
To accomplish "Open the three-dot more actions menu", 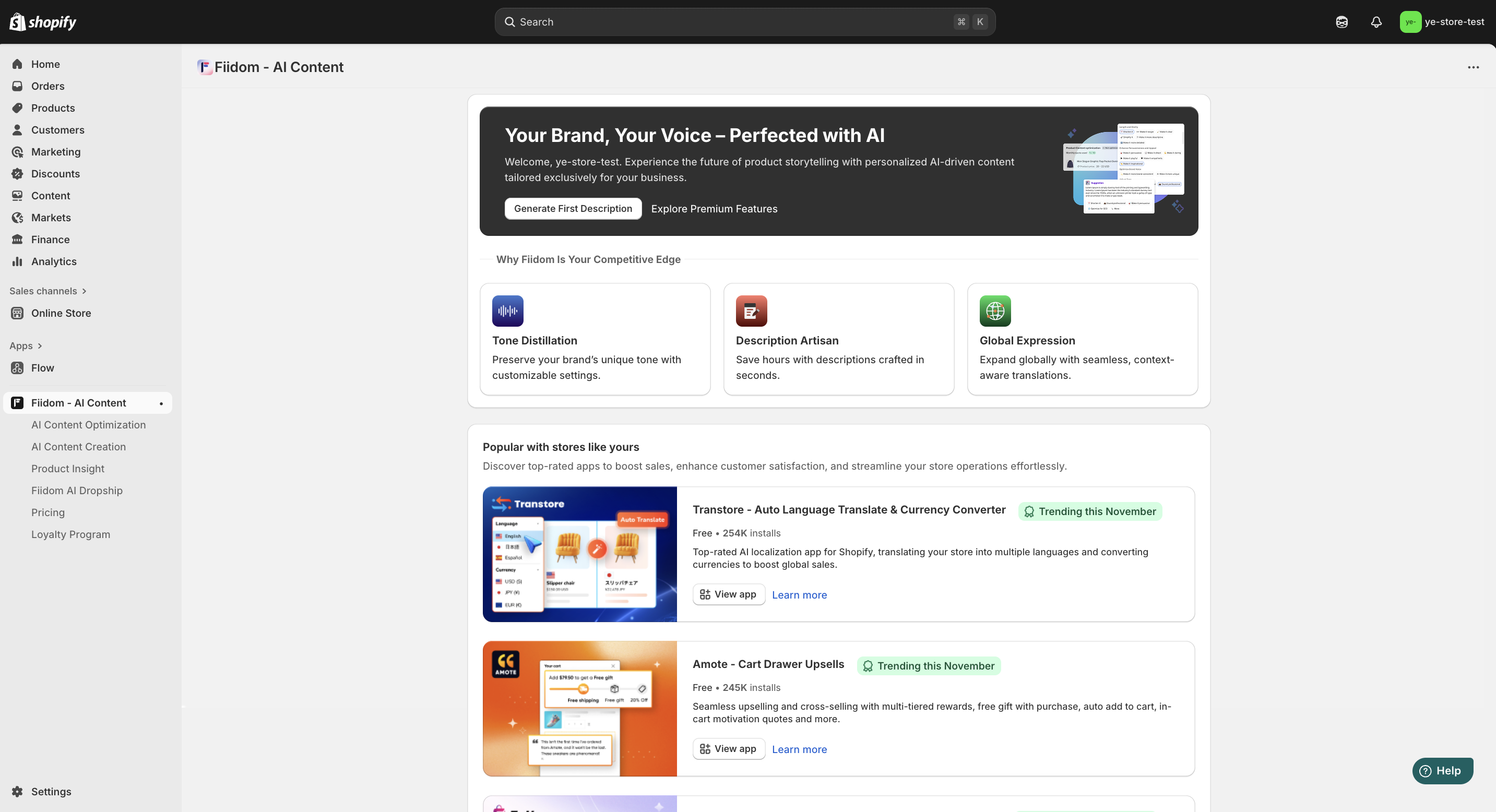I will point(1473,67).
